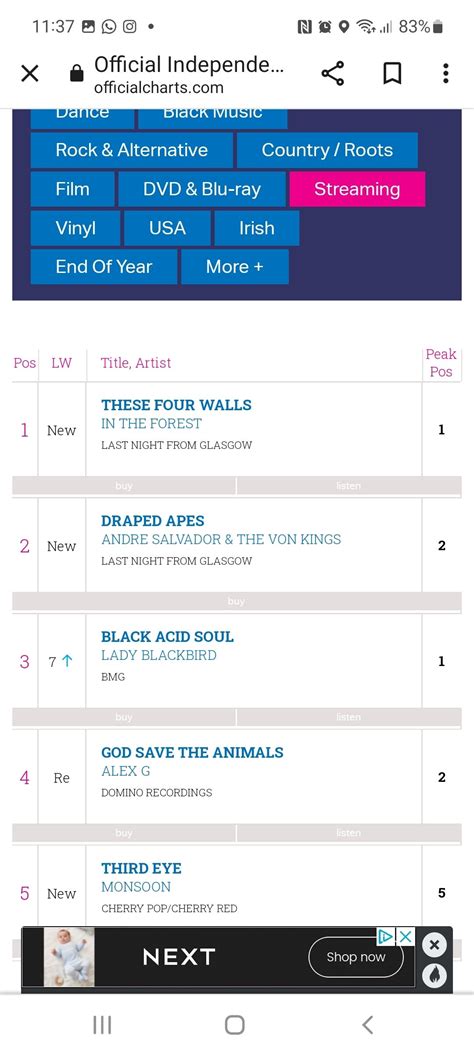Tap Shop now on the NEXT ad

356,957
